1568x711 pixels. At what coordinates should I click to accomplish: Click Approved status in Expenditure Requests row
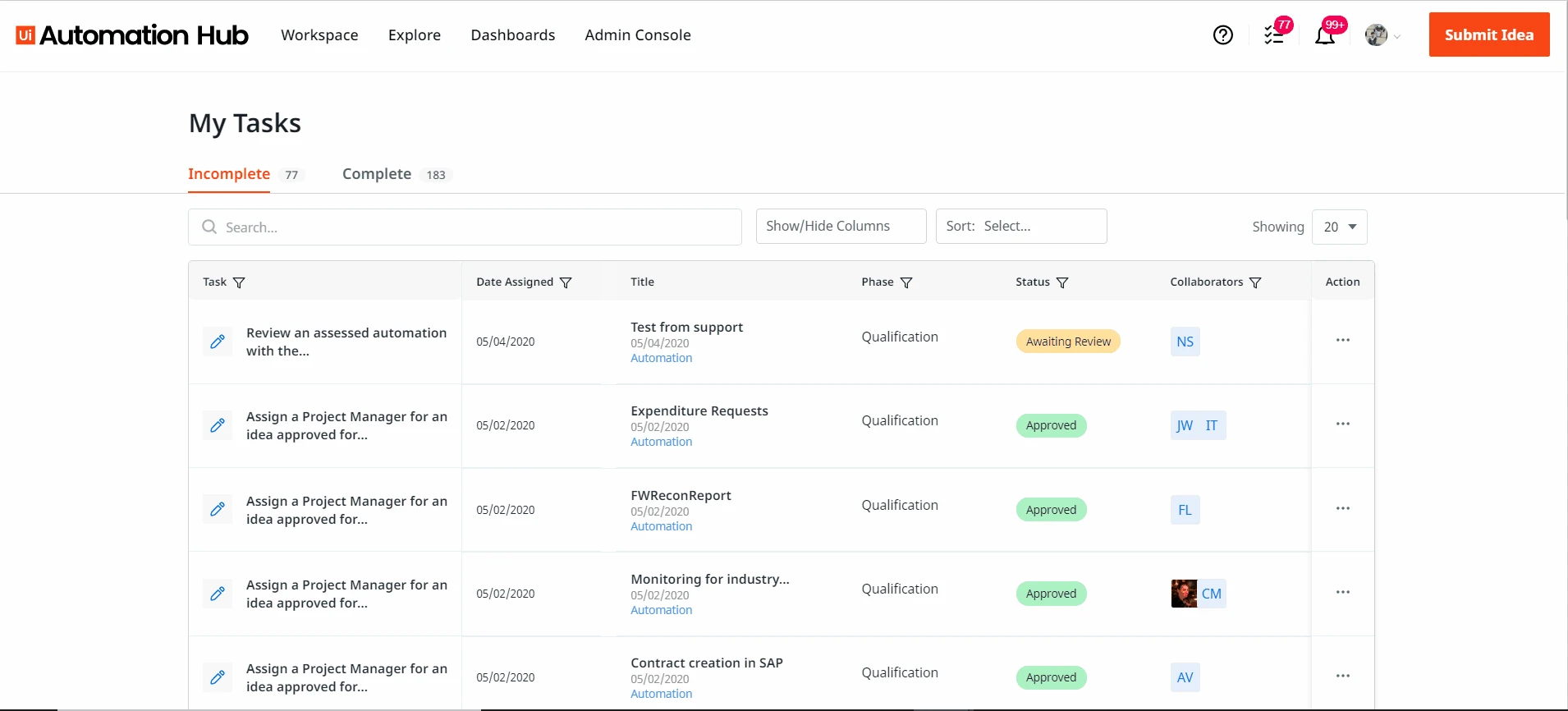click(1051, 425)
